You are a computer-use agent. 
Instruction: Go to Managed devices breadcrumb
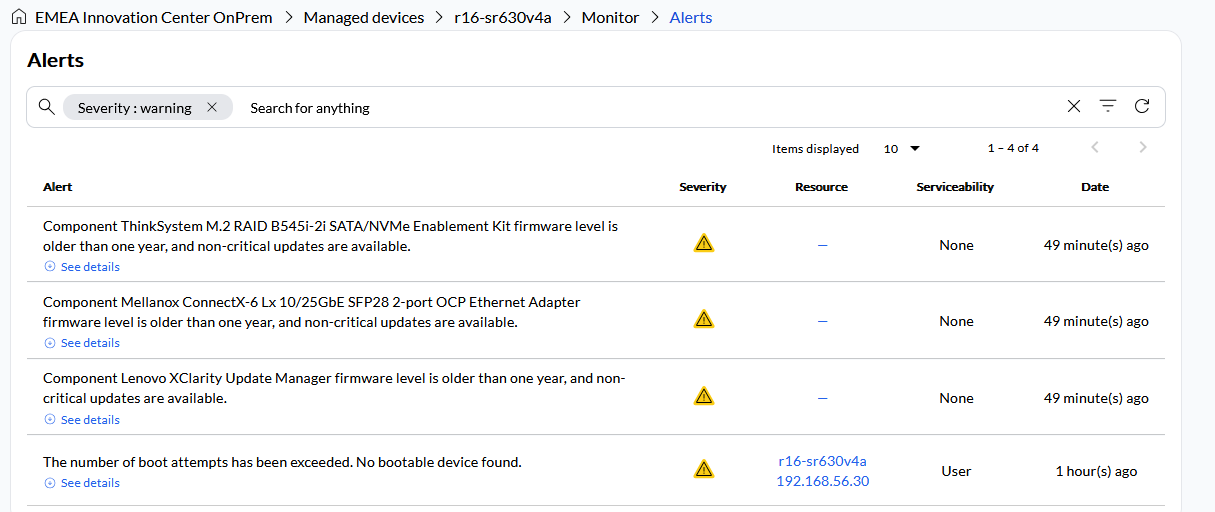(x=364, y=17)
